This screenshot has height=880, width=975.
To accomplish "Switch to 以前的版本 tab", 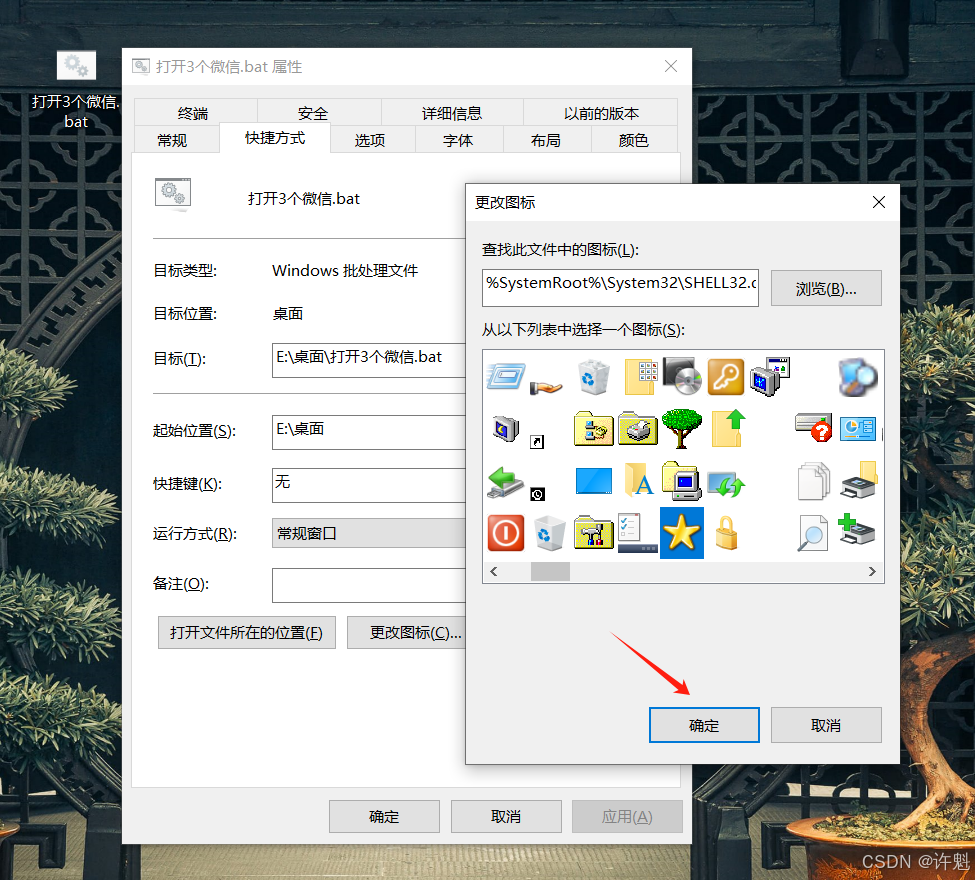I will point(601,113).
